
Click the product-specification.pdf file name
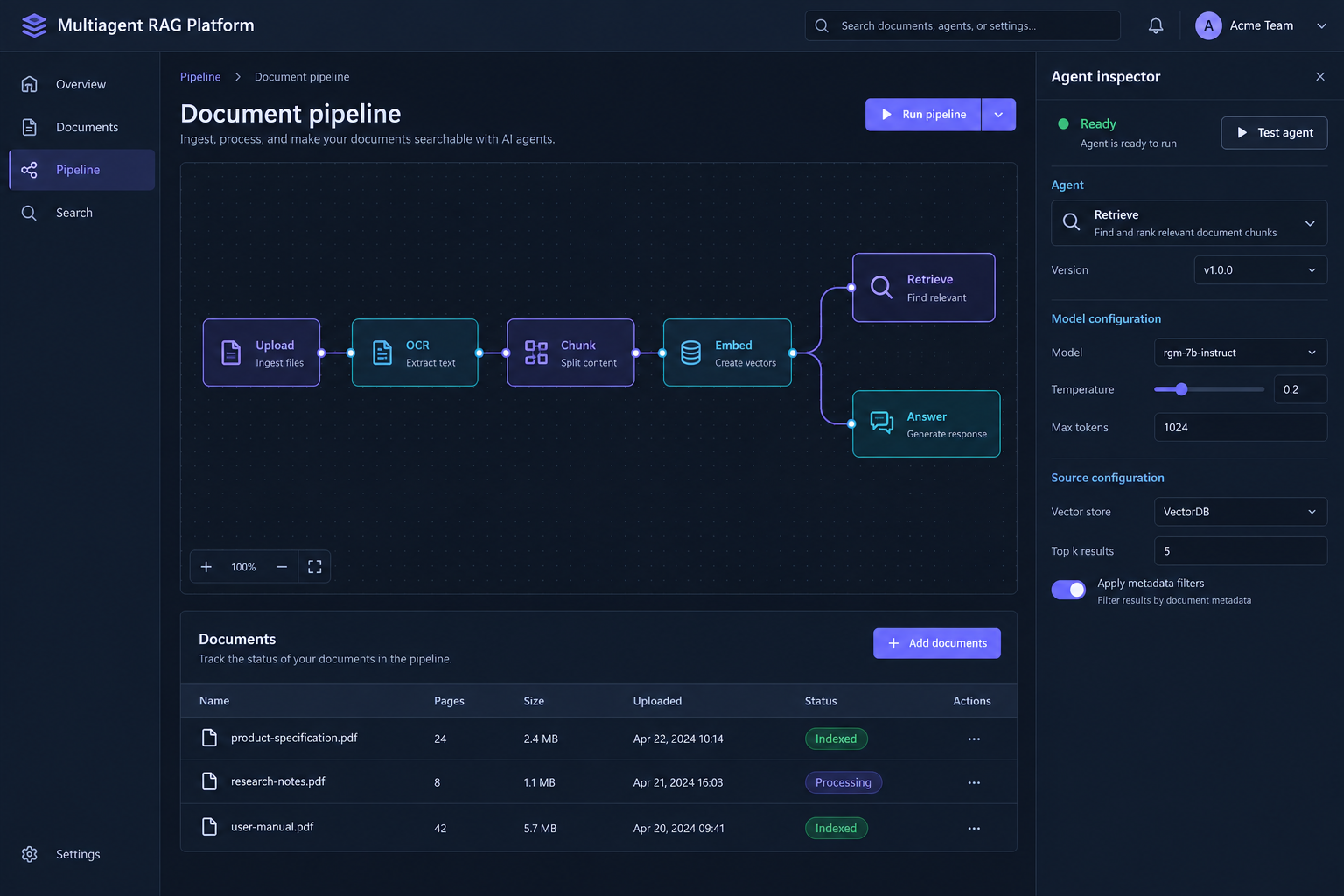click(294, 738)
